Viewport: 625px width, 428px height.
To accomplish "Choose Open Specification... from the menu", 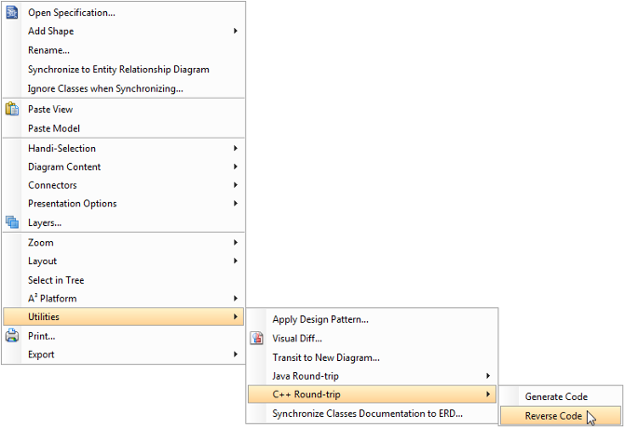I will point(124,12).
